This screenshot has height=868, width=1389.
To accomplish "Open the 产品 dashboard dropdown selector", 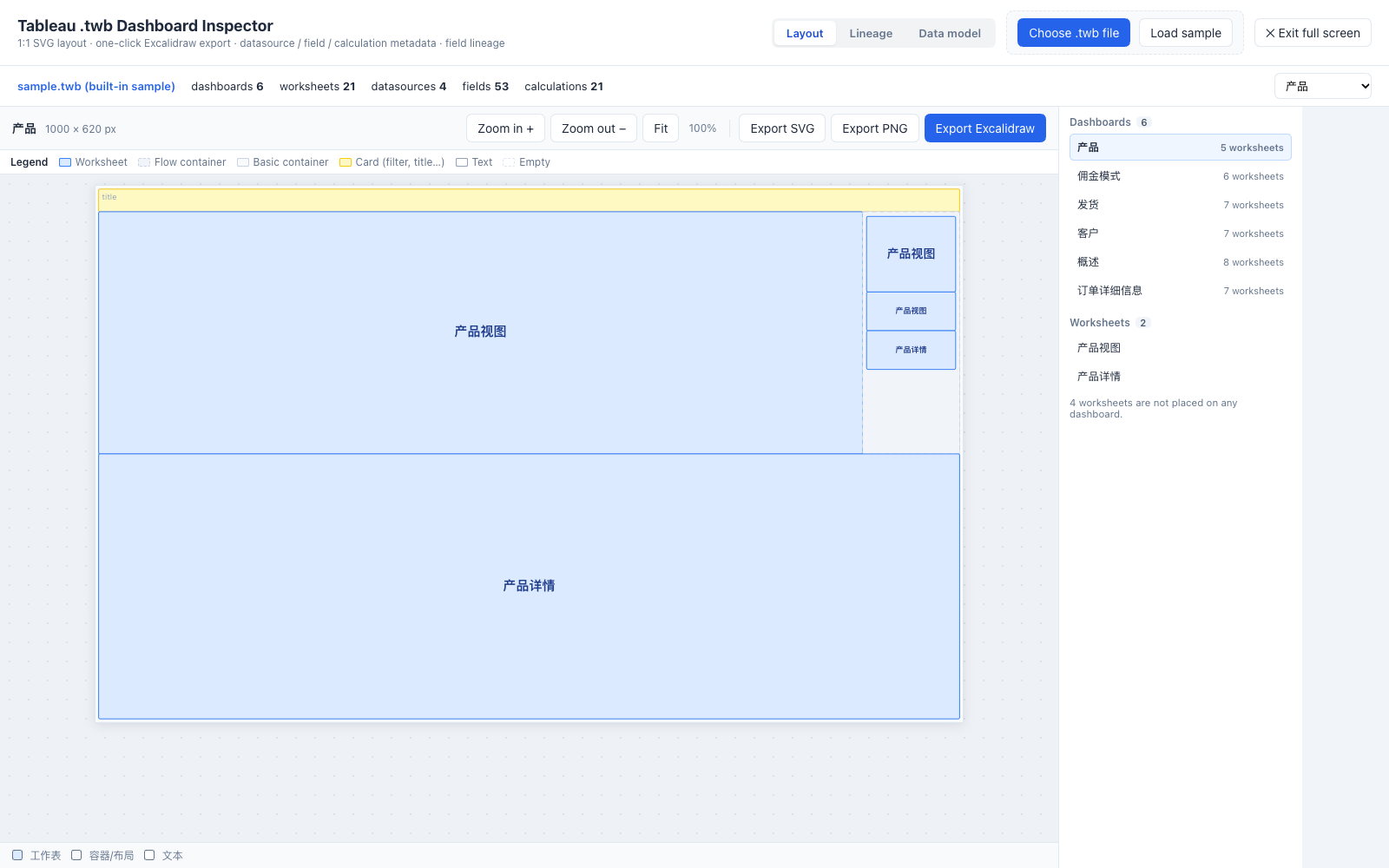I will pos(1323,86).
